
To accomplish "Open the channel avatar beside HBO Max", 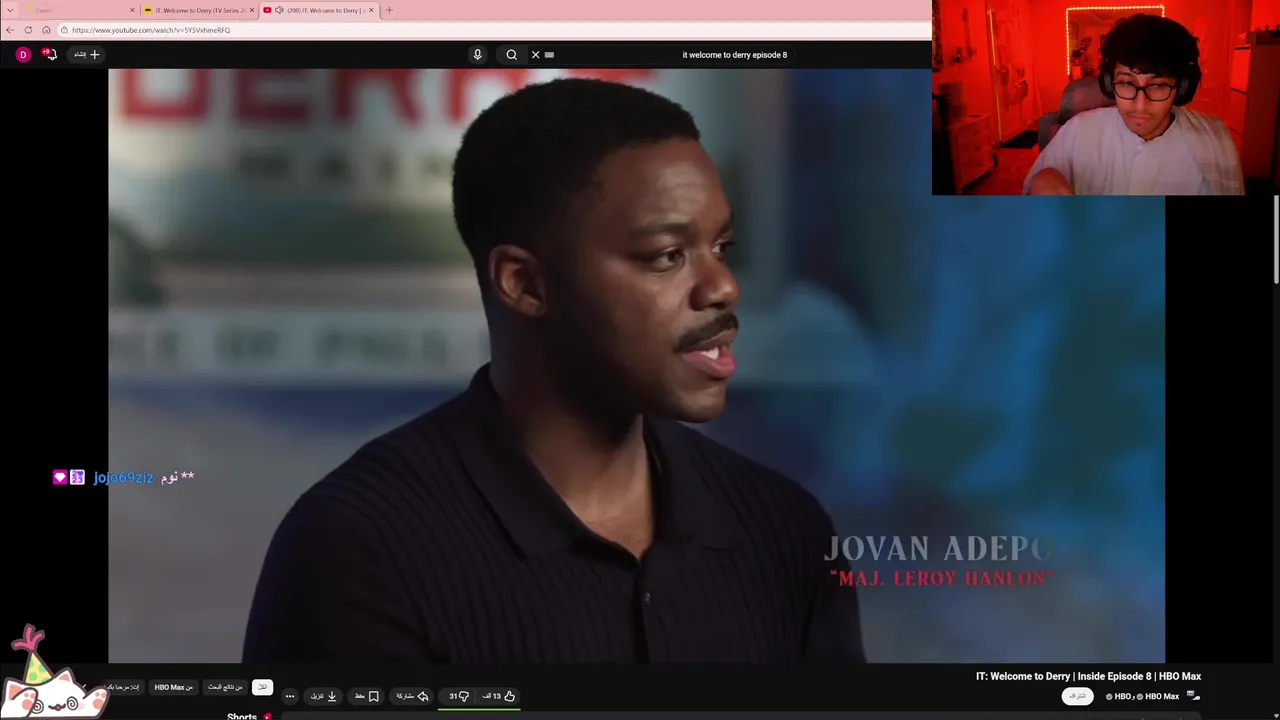I will (1193, 696).
